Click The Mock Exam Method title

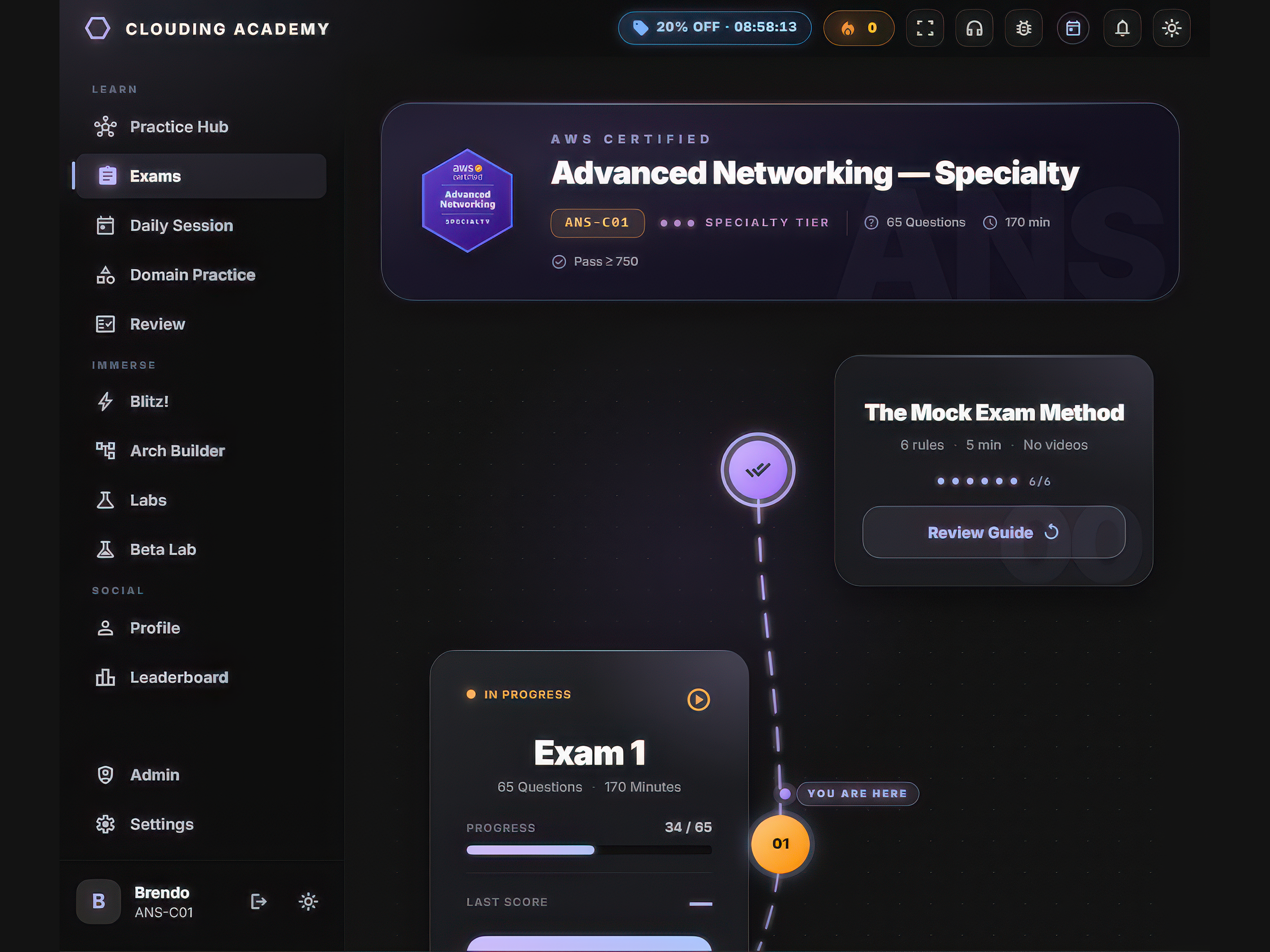(994, 412)
